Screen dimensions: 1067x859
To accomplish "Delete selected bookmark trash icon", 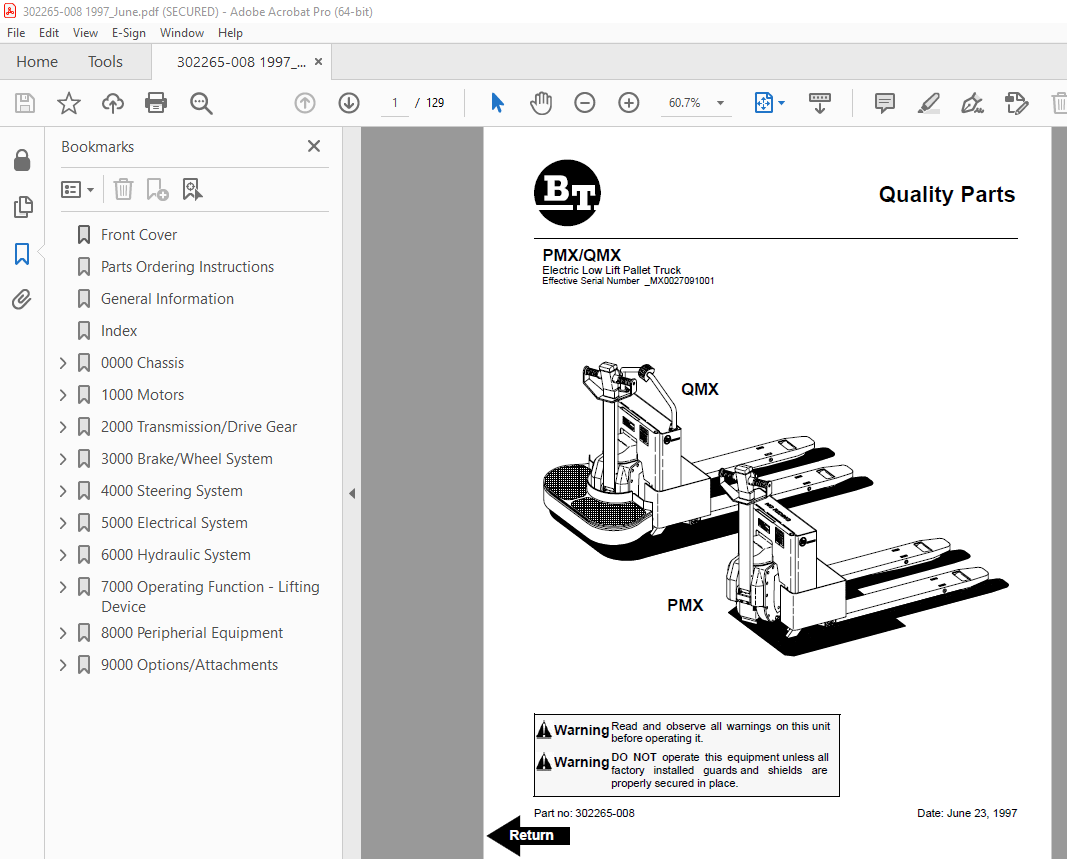I will (x=123, y=189).
